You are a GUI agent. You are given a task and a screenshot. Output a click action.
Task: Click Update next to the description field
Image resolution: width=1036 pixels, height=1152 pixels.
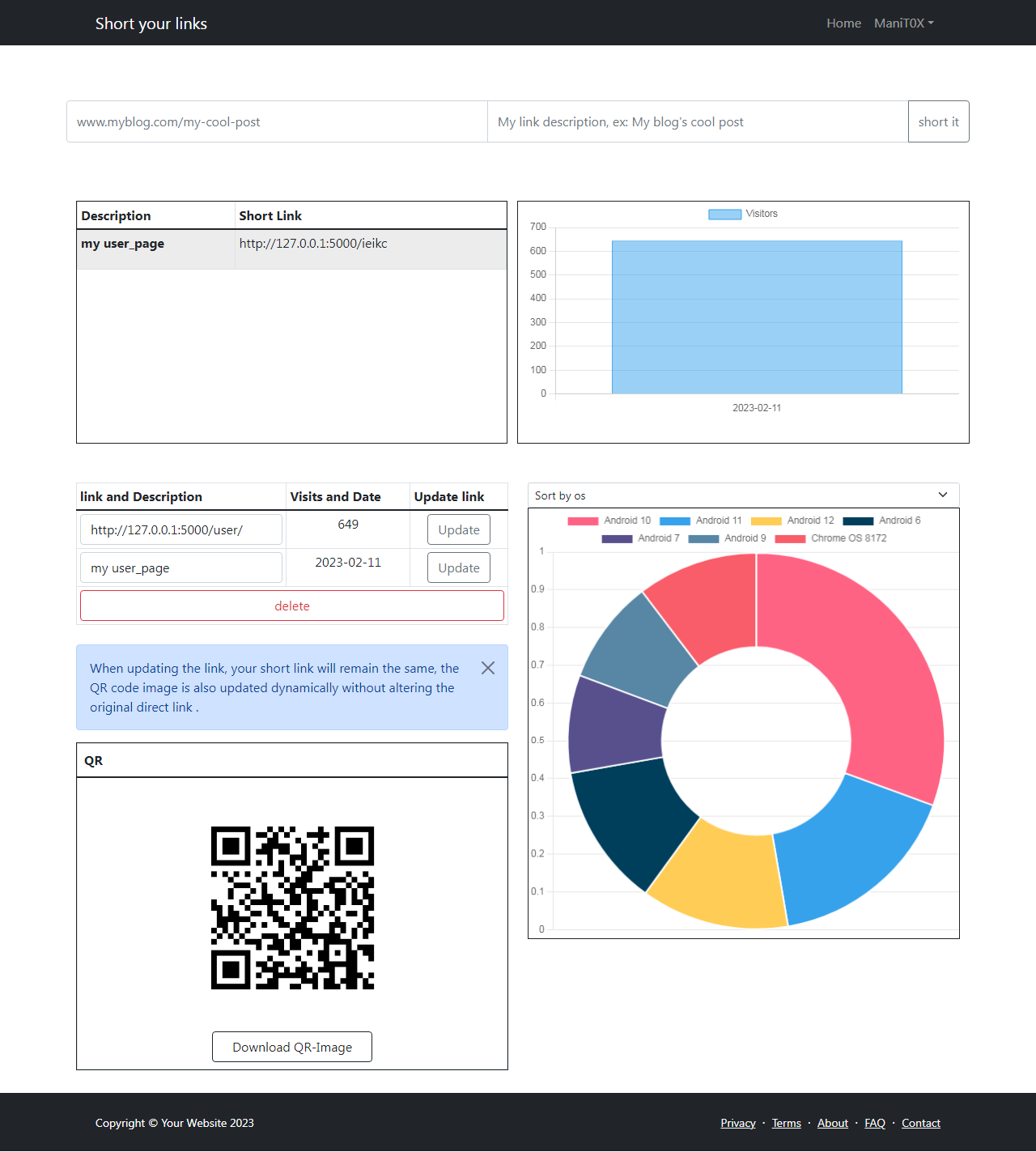pyautogui.click(x=459, y=567)
